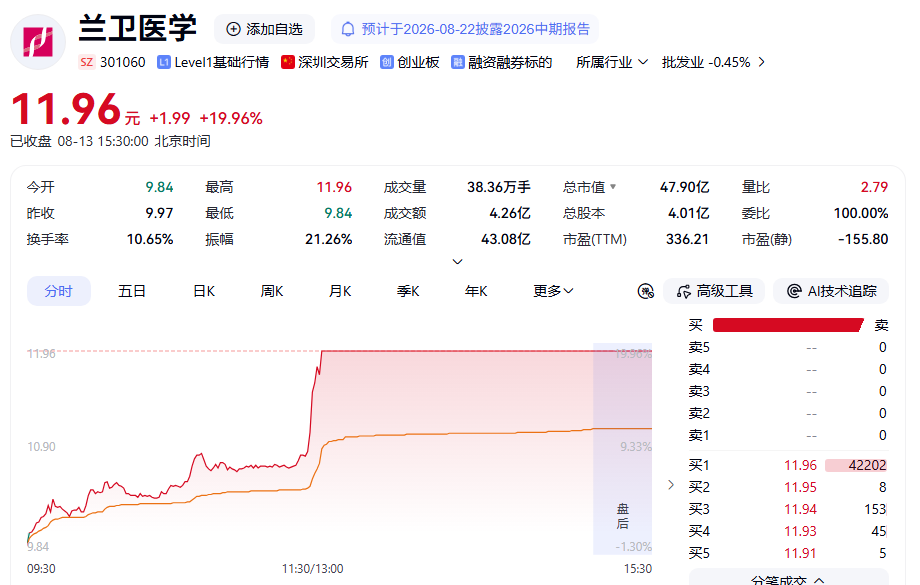Expand the 分笔成交 panel
This screenshot has height=585, width=920.
coord(789,579)
